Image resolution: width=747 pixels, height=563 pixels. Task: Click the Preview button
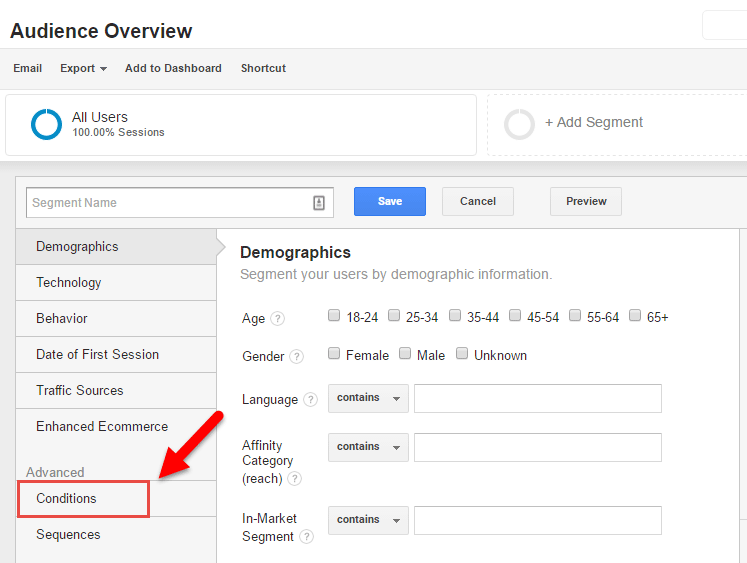[586, 201]
